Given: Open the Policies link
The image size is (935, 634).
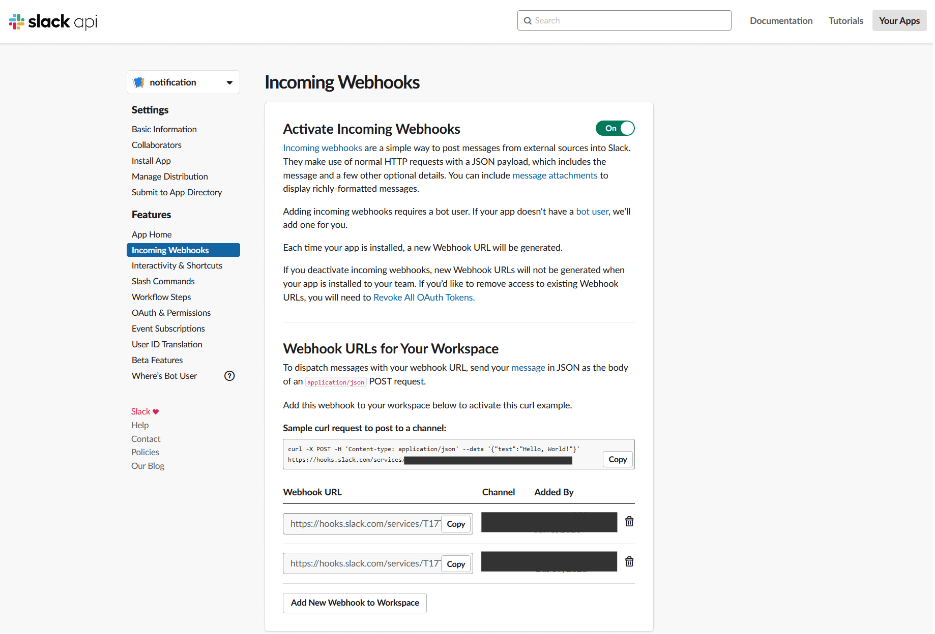Looking at the screenshot, I should (145, 452).
